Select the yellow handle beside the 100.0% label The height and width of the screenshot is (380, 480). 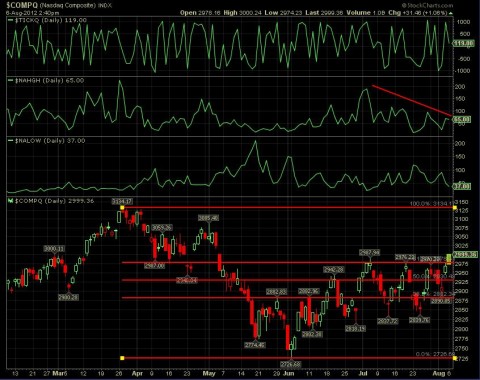click(x=455, y=208)
